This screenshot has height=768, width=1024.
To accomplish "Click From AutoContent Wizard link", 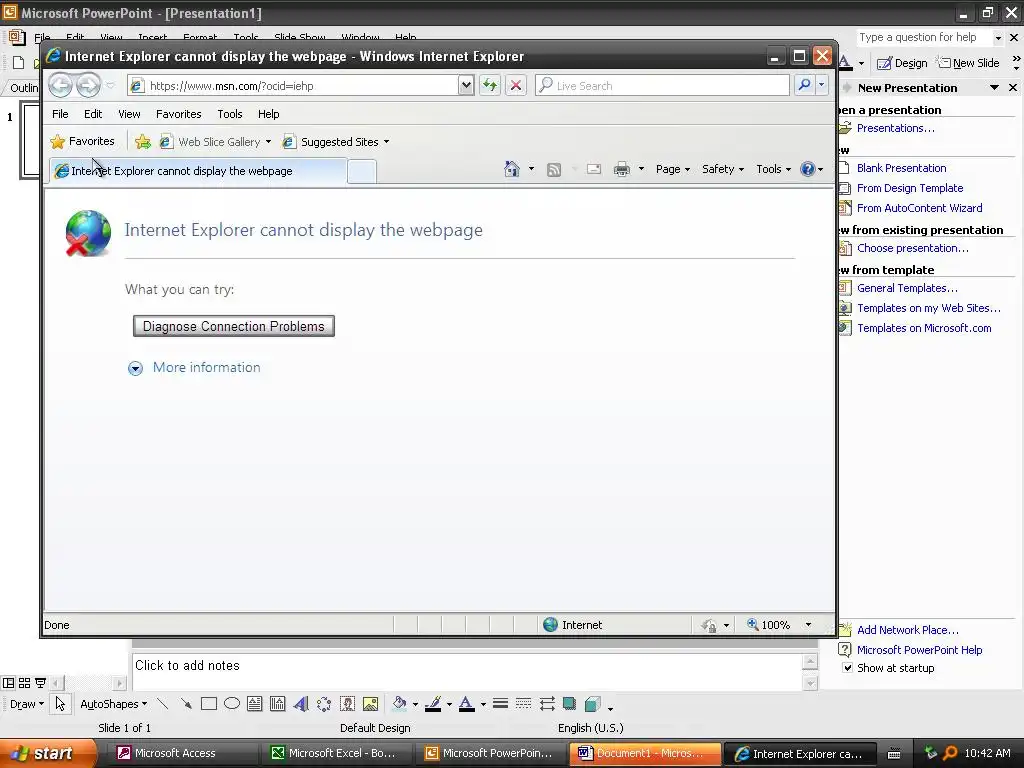I will (920, 208).
